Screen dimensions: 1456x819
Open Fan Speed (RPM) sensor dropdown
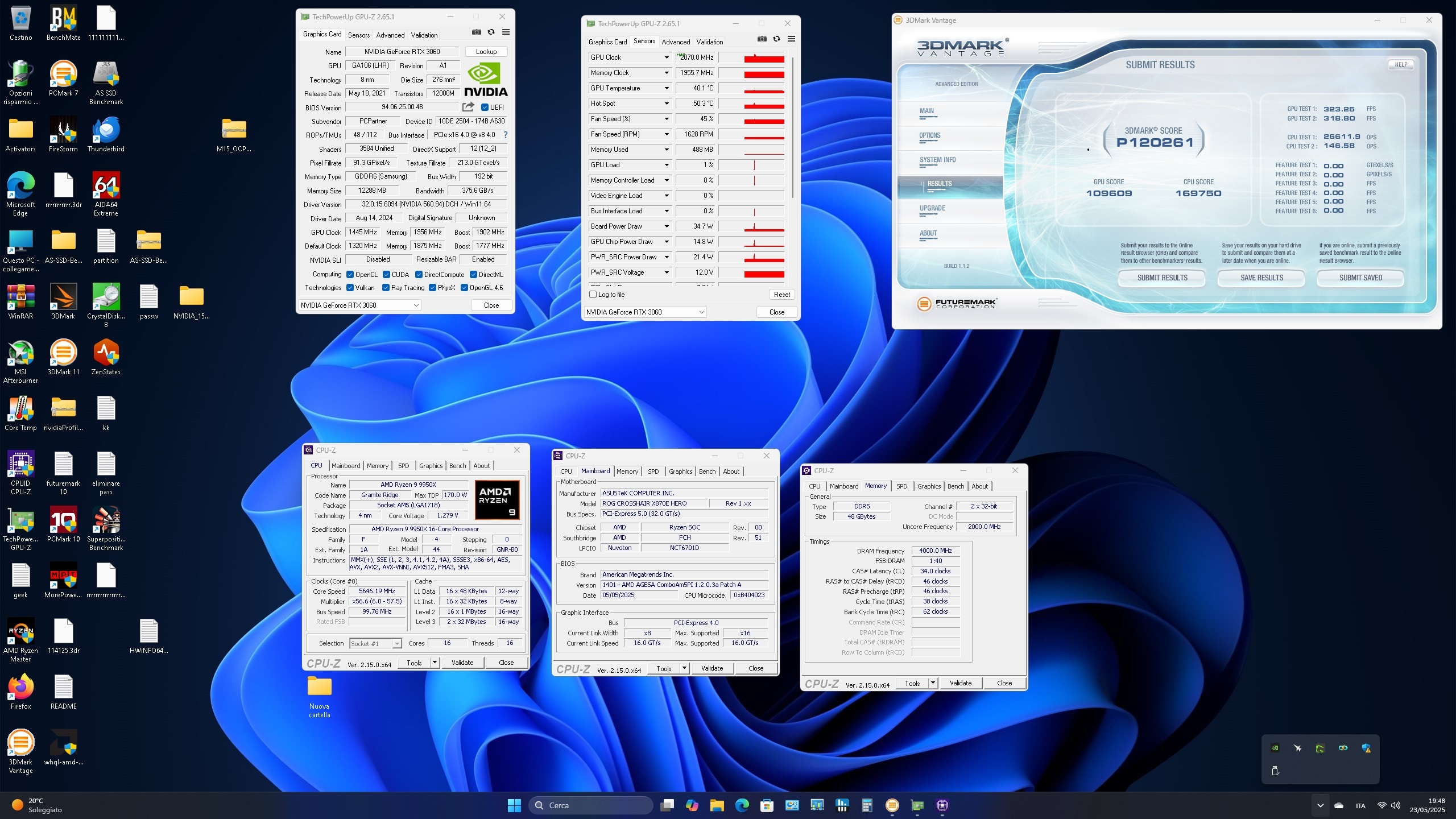click(x=667, y=134)
